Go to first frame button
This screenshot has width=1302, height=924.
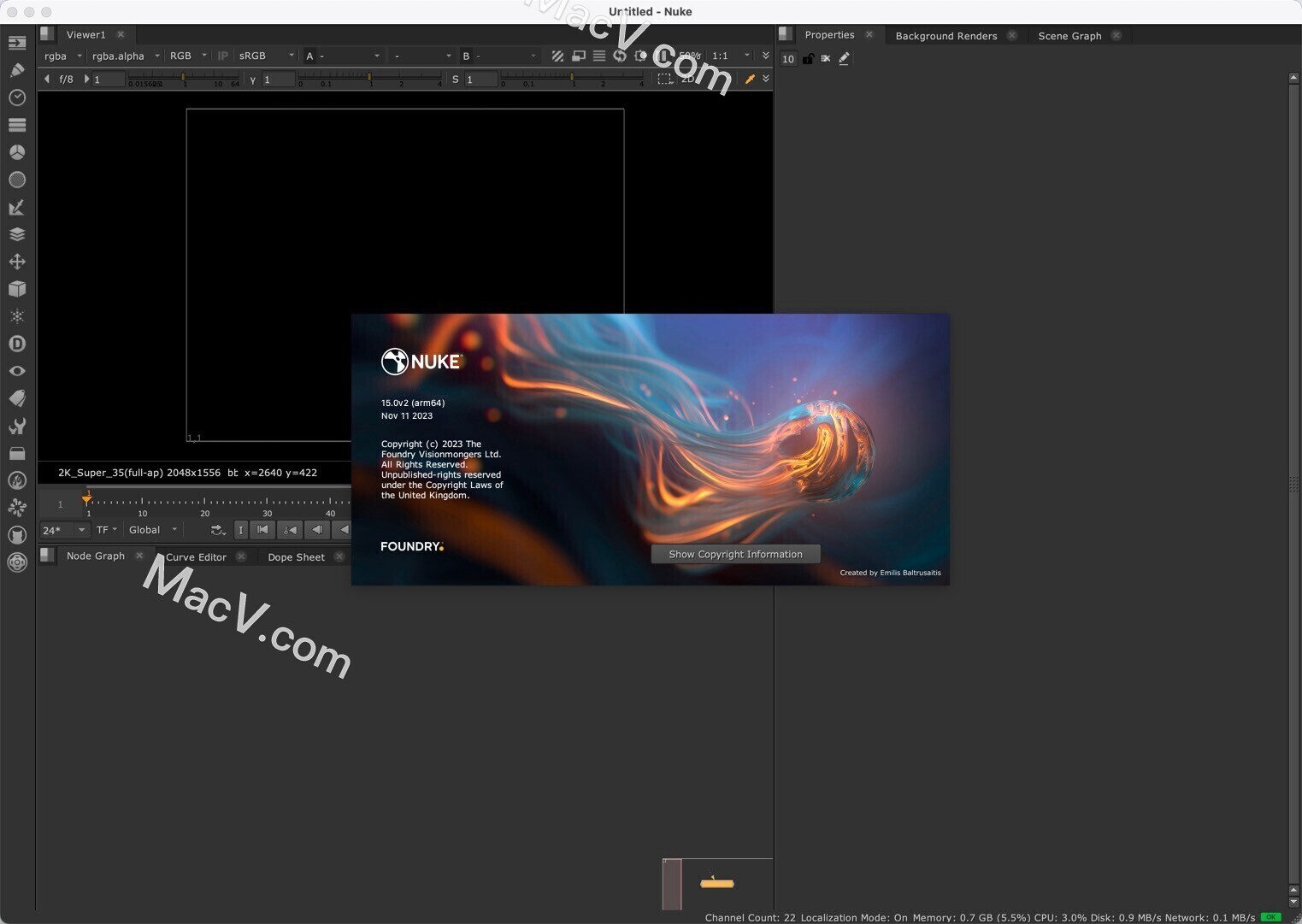[262, 530]
